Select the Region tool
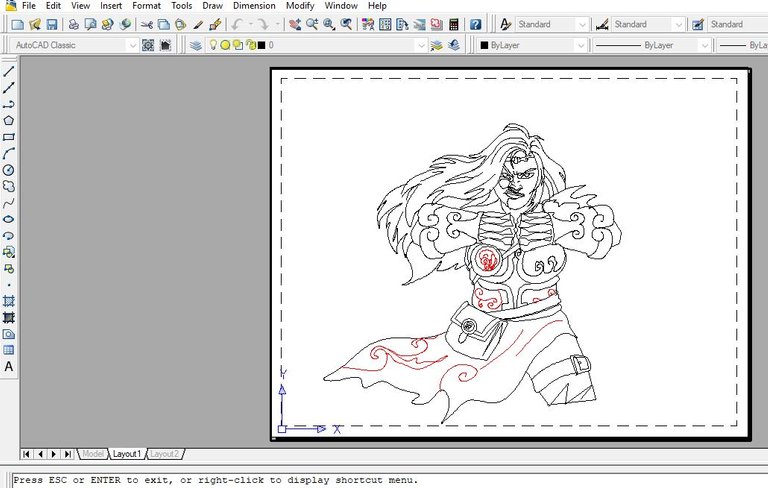This screenshot has width=768, height=488. [9, 334]
